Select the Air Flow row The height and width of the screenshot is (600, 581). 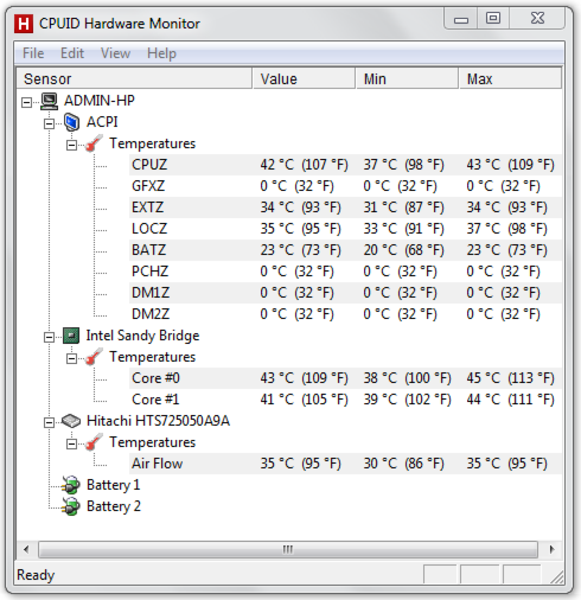point(346,464)
